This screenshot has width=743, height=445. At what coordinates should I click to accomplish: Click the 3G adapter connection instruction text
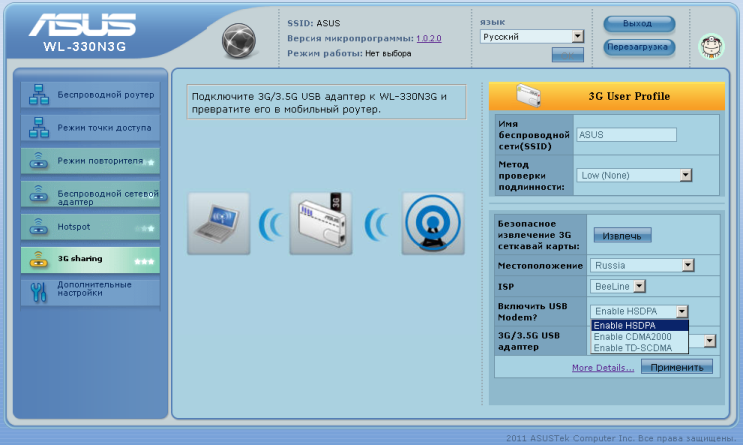click(x=326, y=102)
